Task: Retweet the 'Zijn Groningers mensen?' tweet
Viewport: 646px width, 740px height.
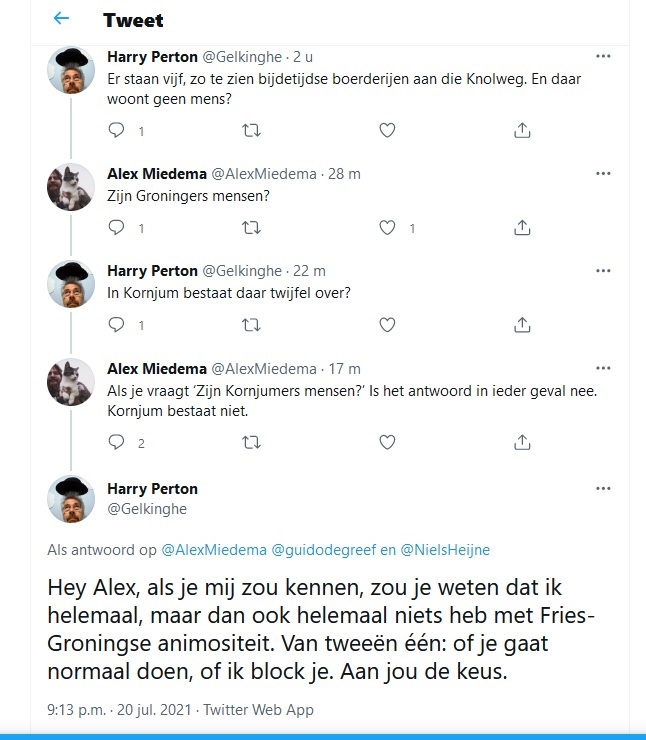Action: (x=252, y=228)
